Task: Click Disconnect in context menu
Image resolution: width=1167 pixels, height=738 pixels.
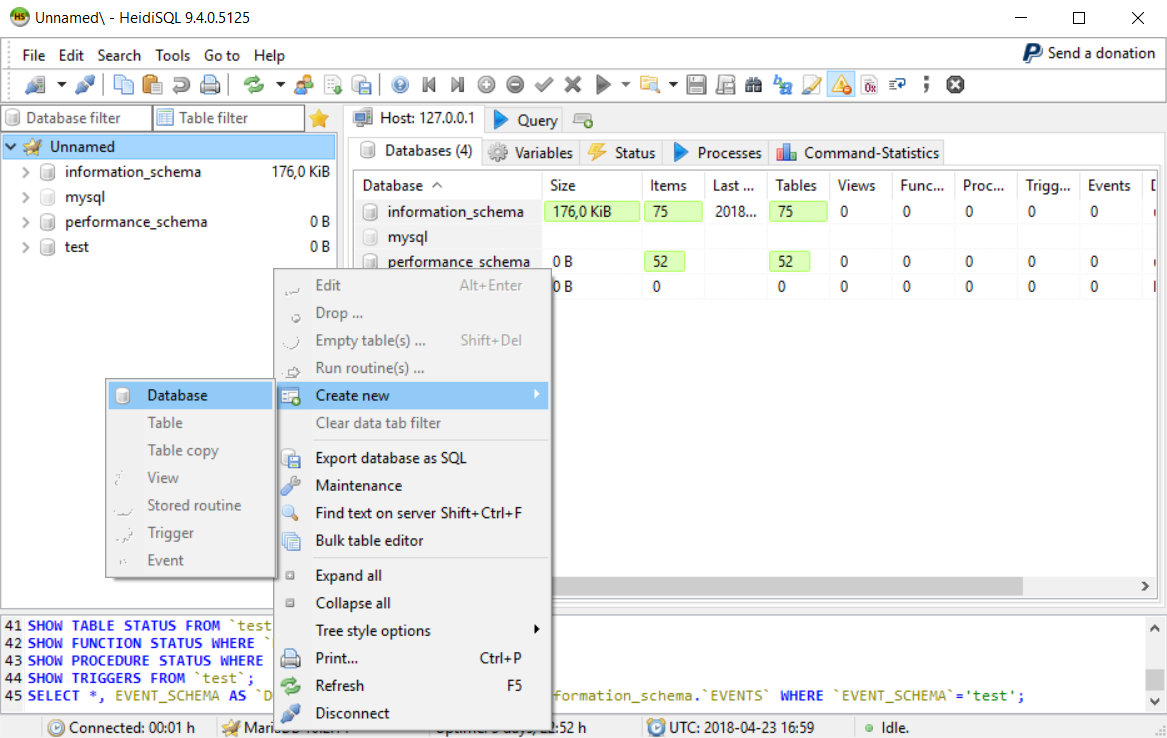Action: [x=412, y=713]
